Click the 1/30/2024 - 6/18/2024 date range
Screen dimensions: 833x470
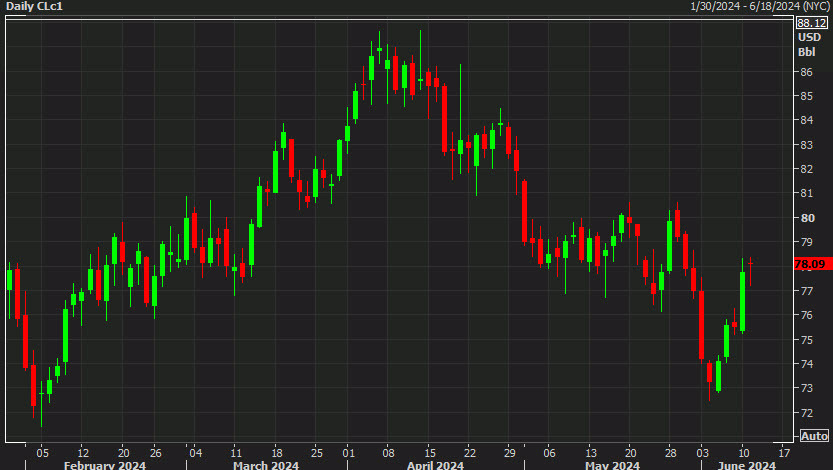(760, 6)
